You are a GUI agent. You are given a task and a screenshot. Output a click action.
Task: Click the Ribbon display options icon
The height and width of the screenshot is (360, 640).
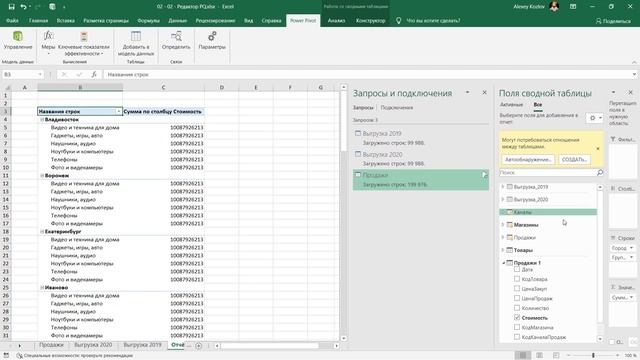point(573,7)
